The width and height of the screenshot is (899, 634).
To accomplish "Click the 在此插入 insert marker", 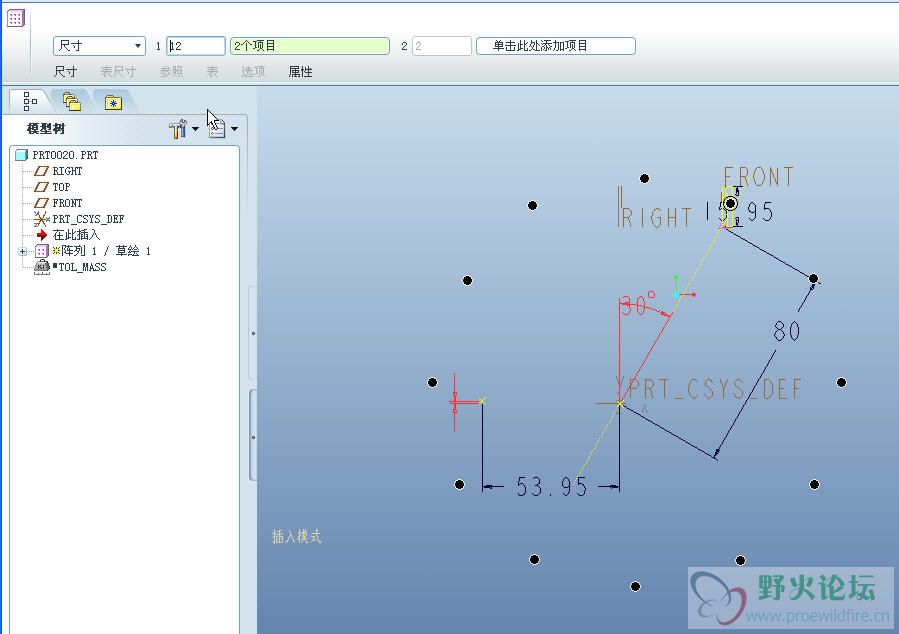I will coord(76,235).
